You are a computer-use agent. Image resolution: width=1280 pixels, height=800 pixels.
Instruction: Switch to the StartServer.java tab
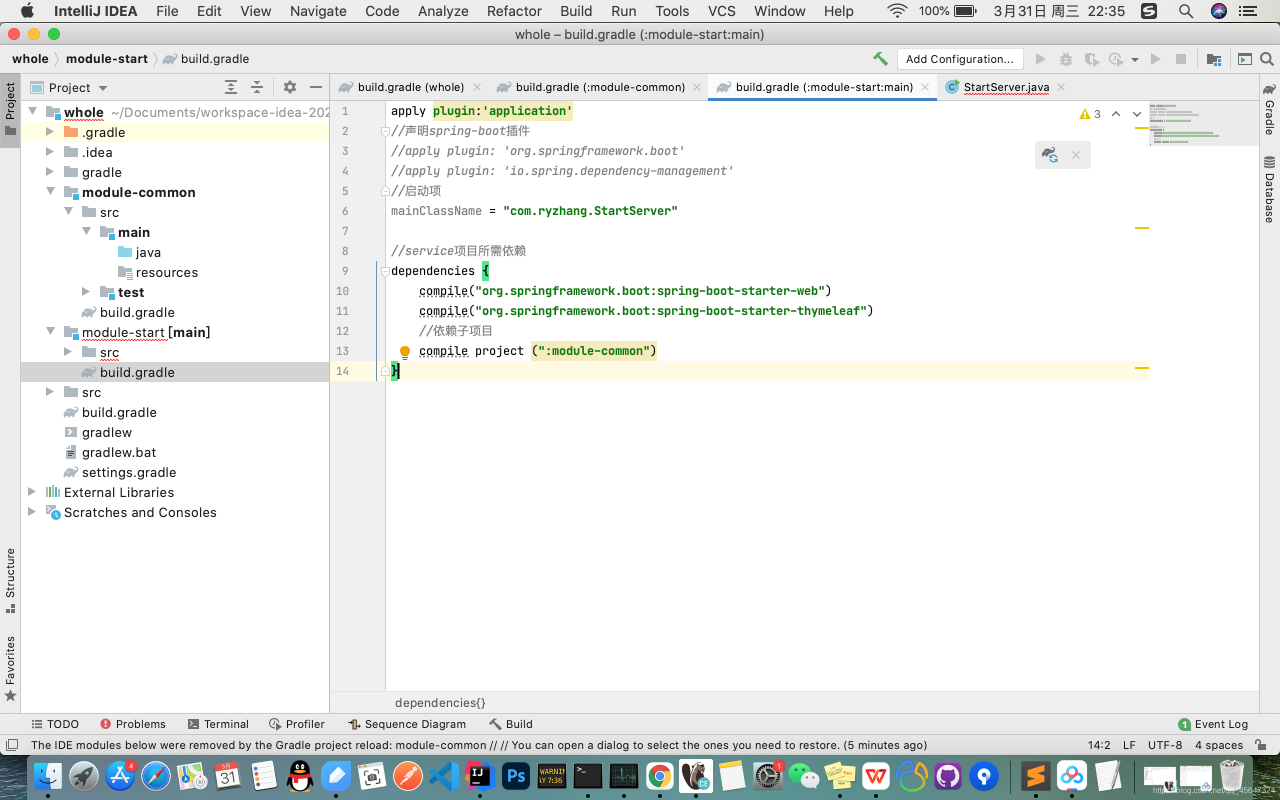point(1006,87)
